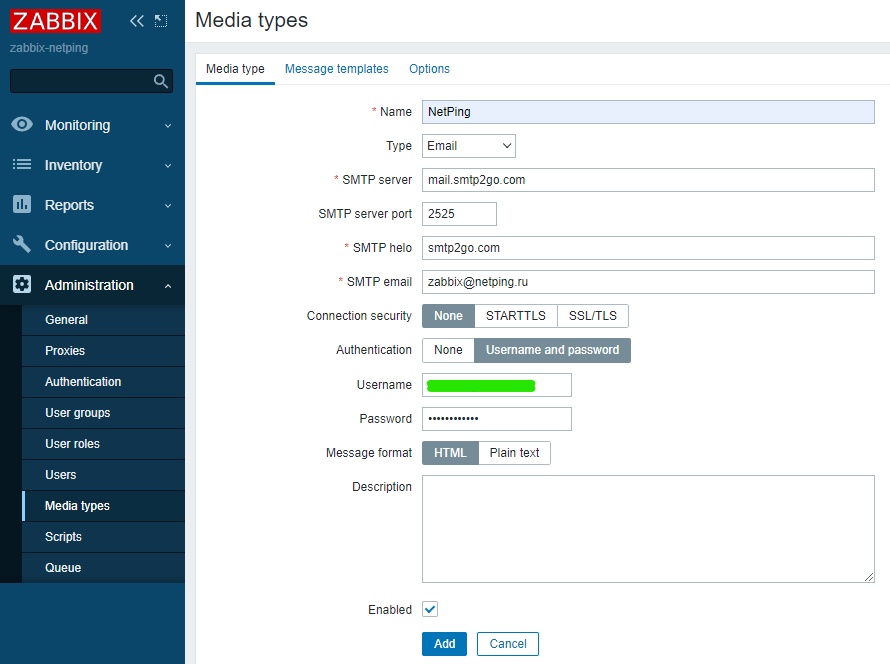The height and width of the screenshot is (664, 890).
Task: Click the search magnifier icon
Action: 161,81
